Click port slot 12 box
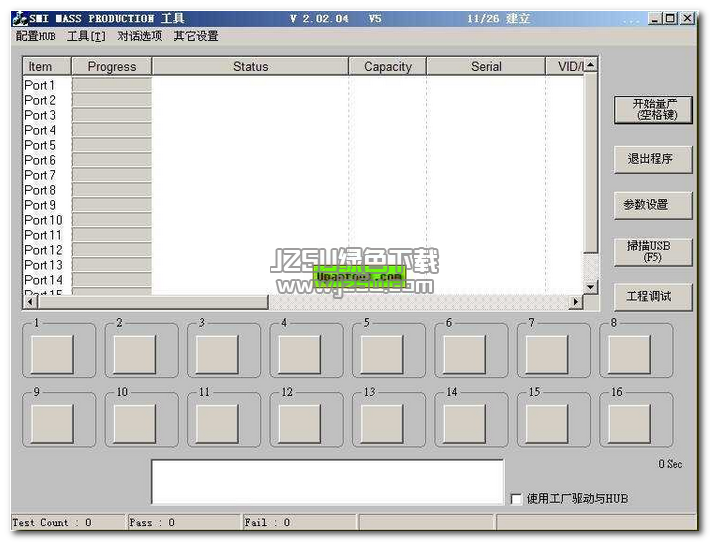710x542 pixels. 299,423
